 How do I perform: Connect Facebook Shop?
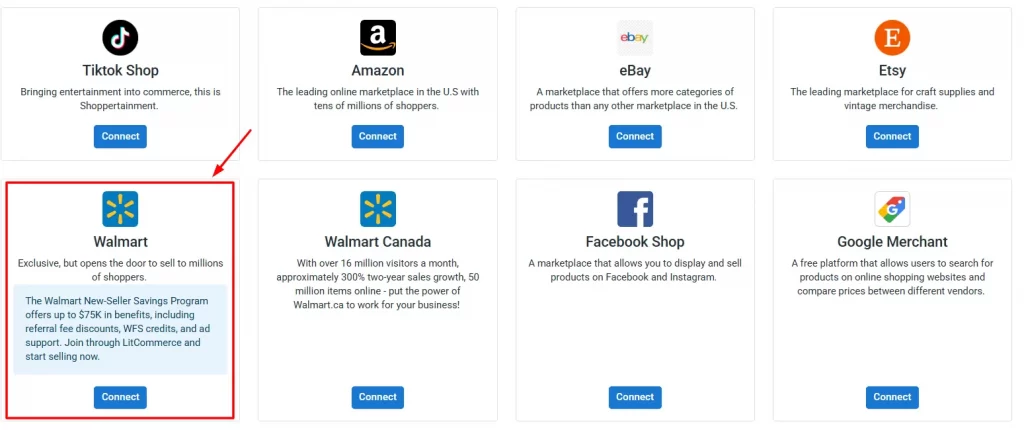click(x=635, y=397)
